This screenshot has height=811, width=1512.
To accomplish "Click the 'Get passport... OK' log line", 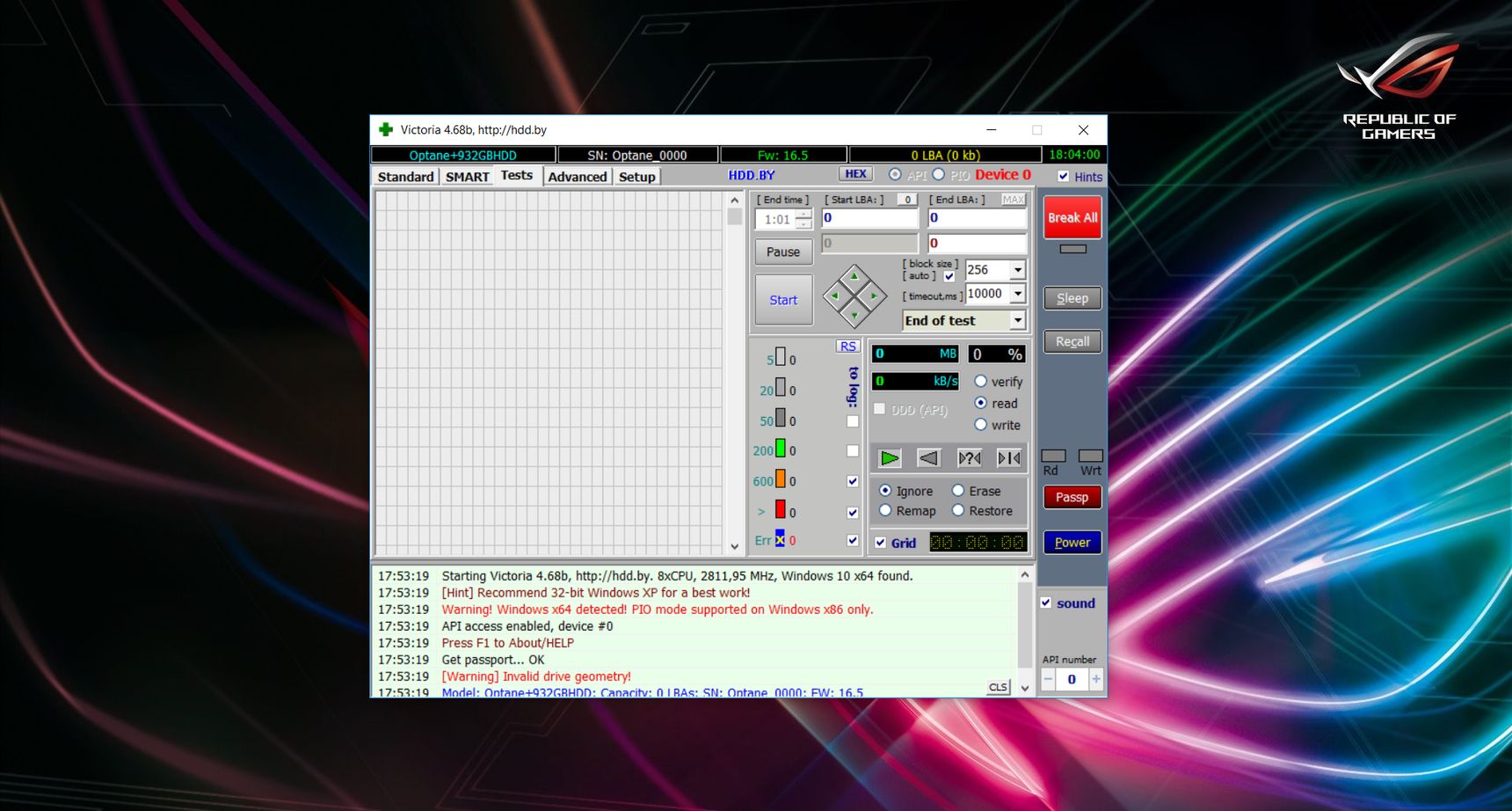I will pyautogui.click(x=493, y=660).
